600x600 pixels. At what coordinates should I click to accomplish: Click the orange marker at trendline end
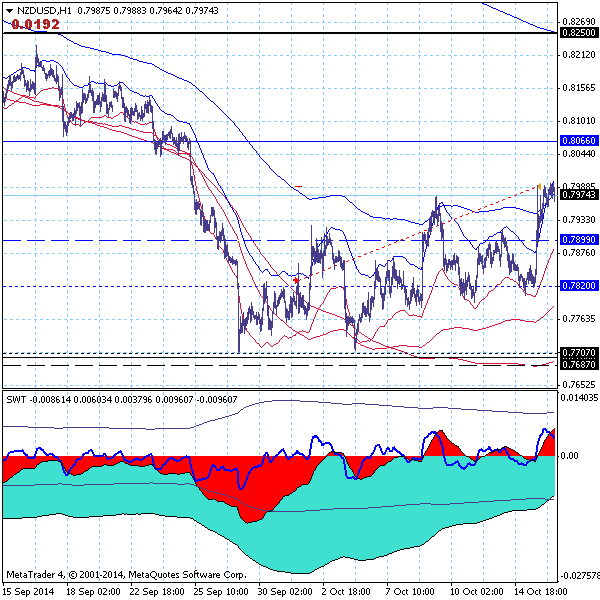[540, 185]
